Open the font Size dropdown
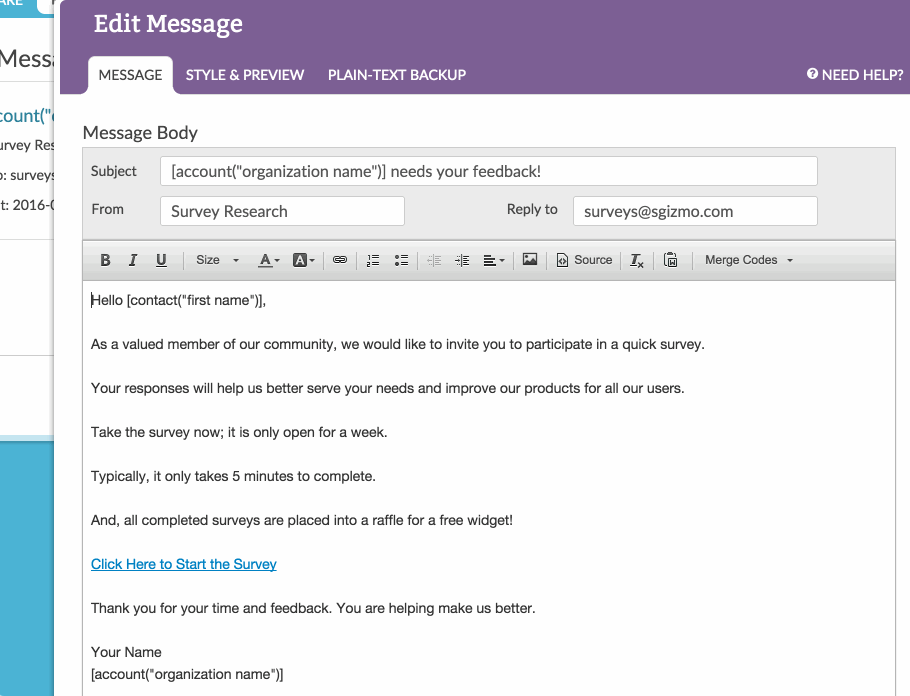 point(217,260)
